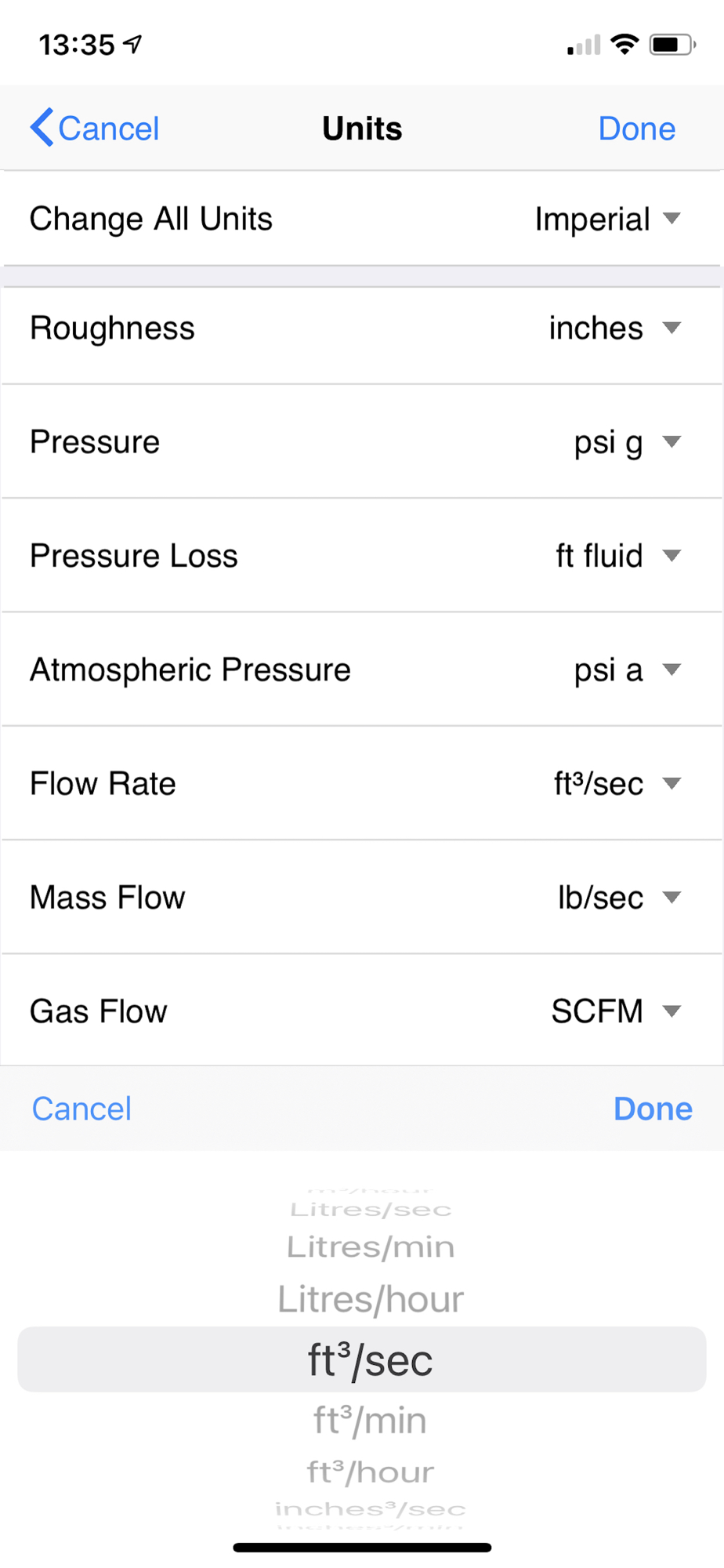Choose ft³/min in the picker wheel
The width and height of the screenshot is (724, 1568).
(x=370, y=1420)
